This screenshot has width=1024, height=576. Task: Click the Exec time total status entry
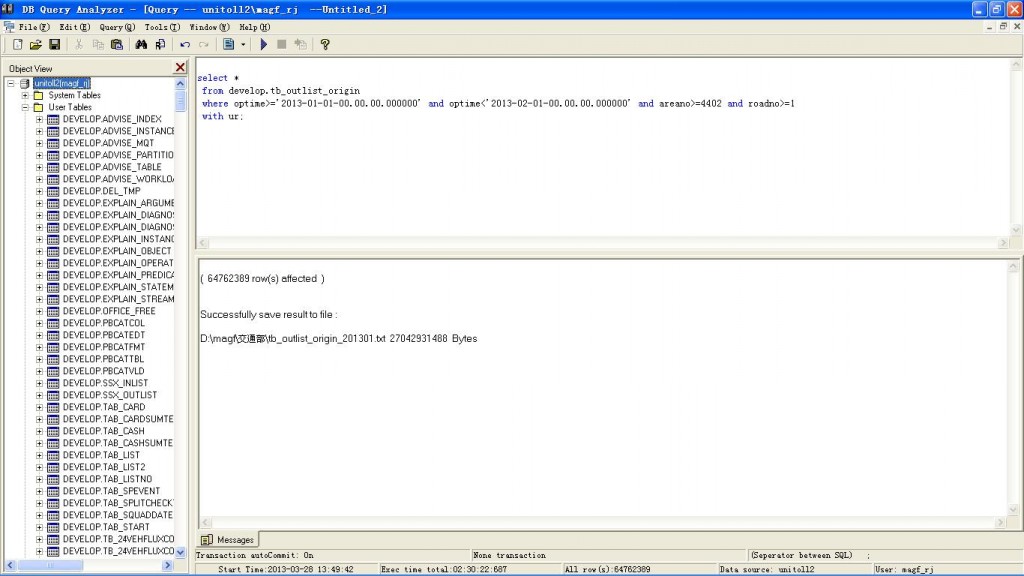pos(443,569)
